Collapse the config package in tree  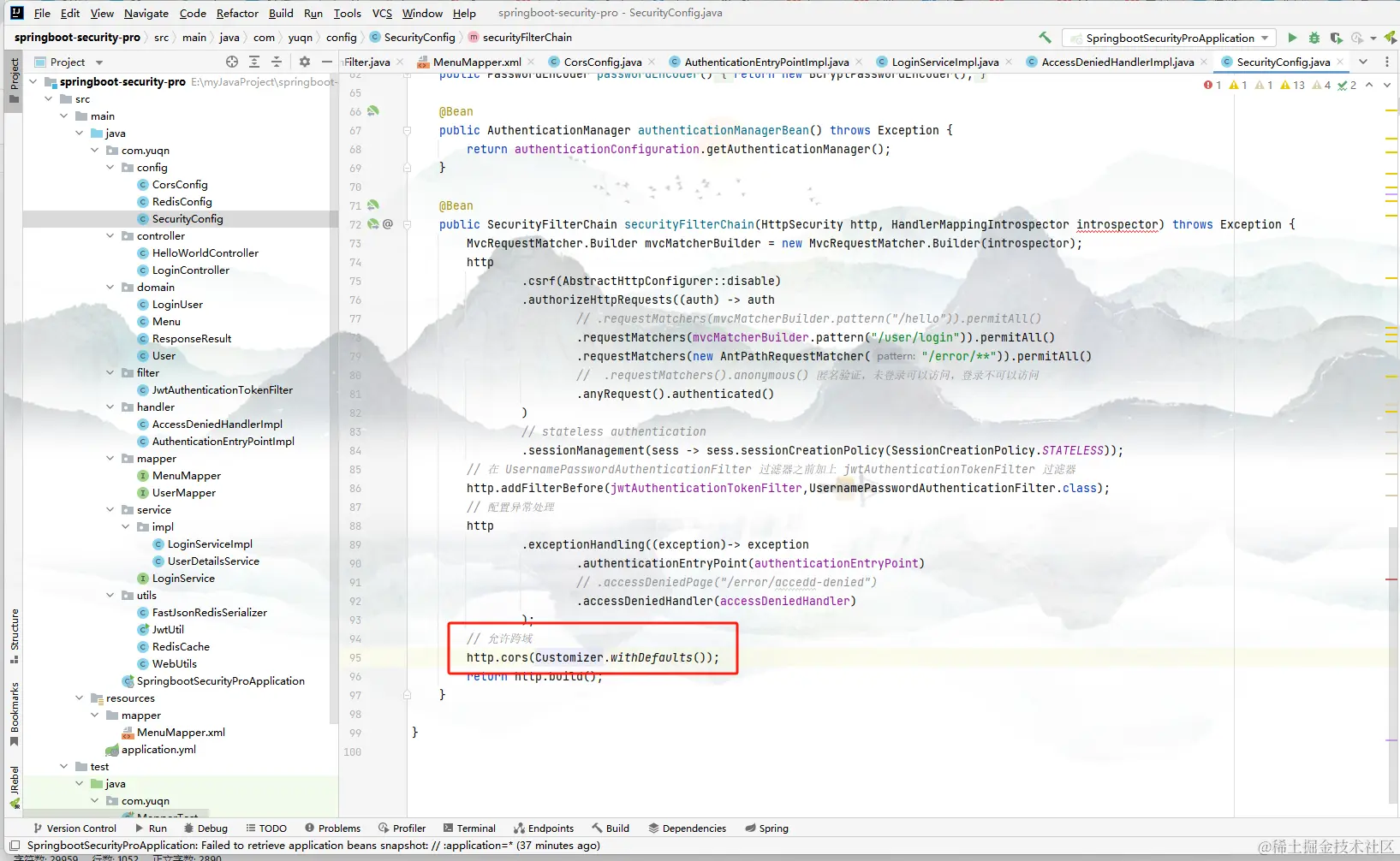[110, 168]
